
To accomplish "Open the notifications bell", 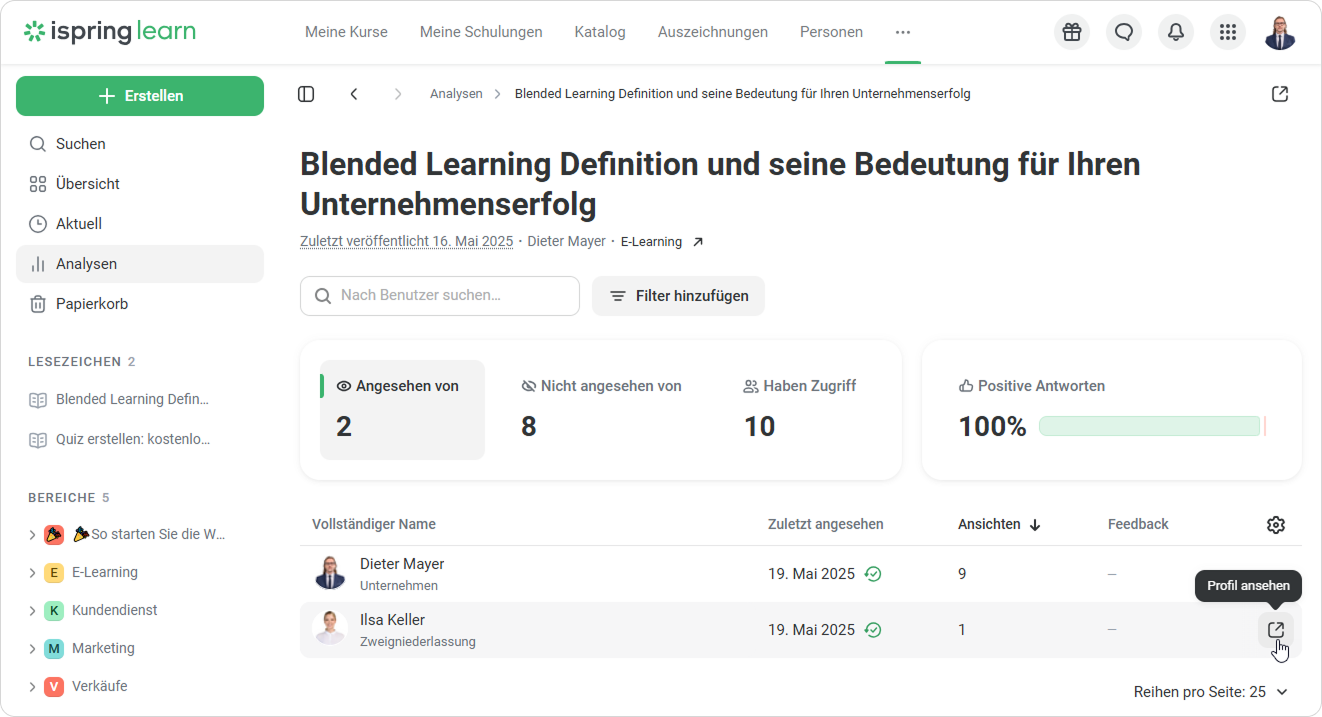I will 1176,32.
